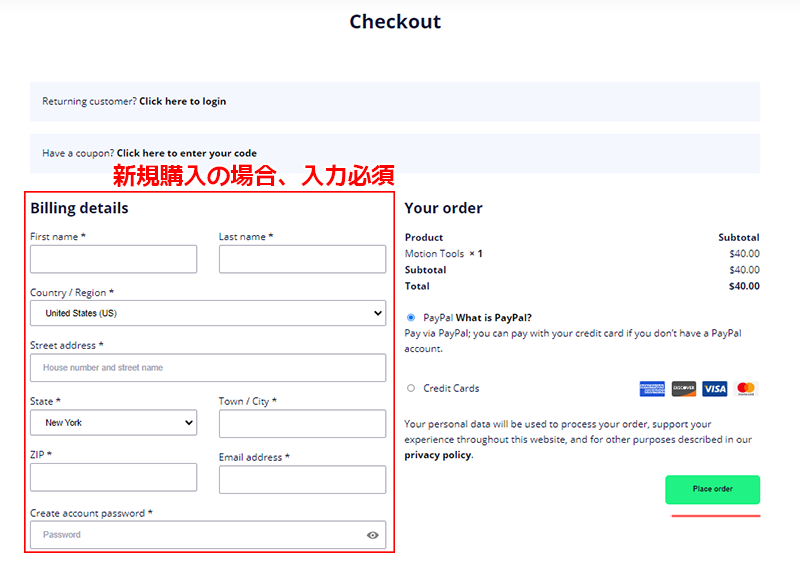Toggle password visibility eye icon
Viewport: 800px width, 562px height.
(372, 535)
